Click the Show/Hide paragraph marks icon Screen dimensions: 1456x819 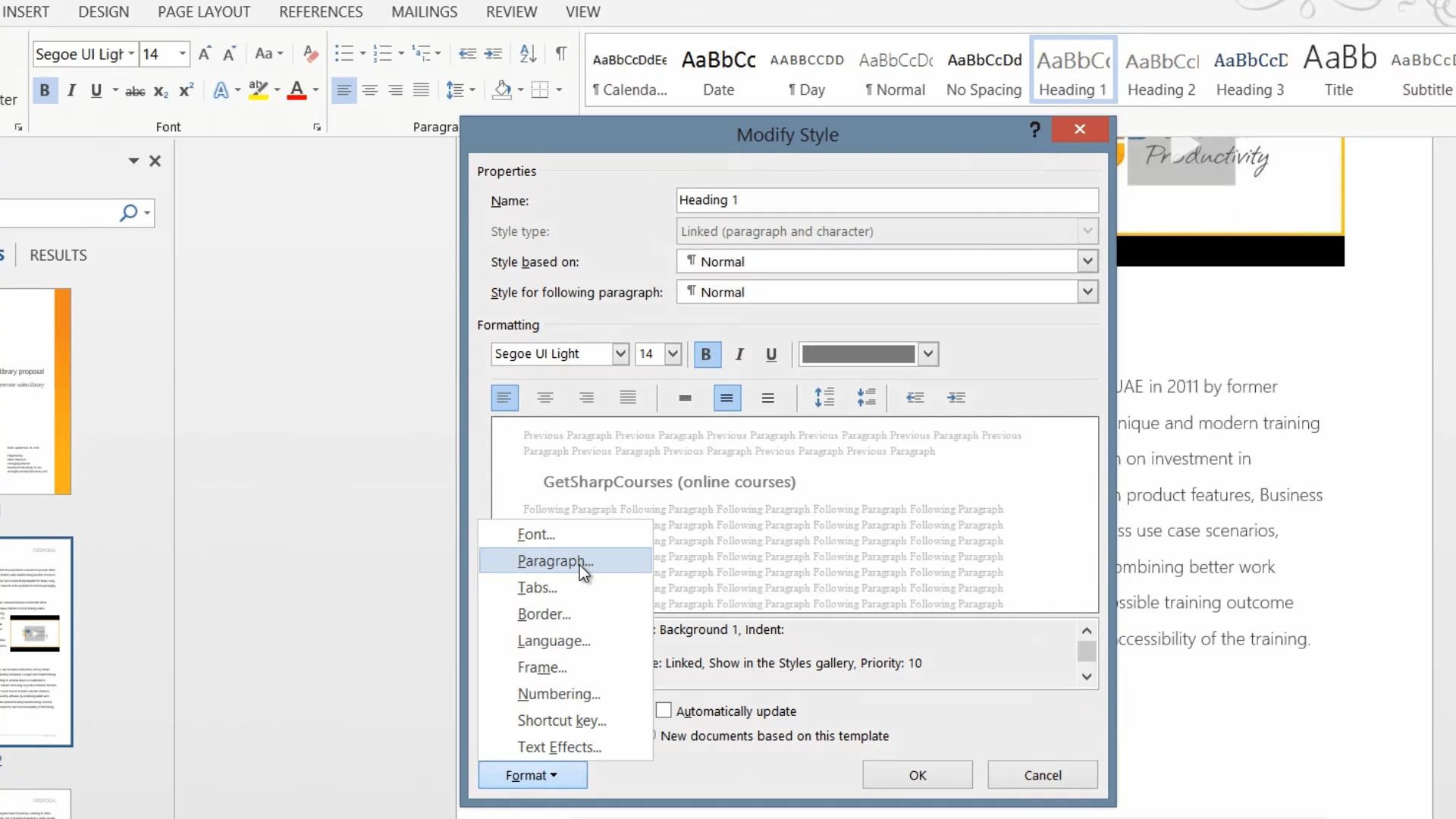[x=560, y=53]
